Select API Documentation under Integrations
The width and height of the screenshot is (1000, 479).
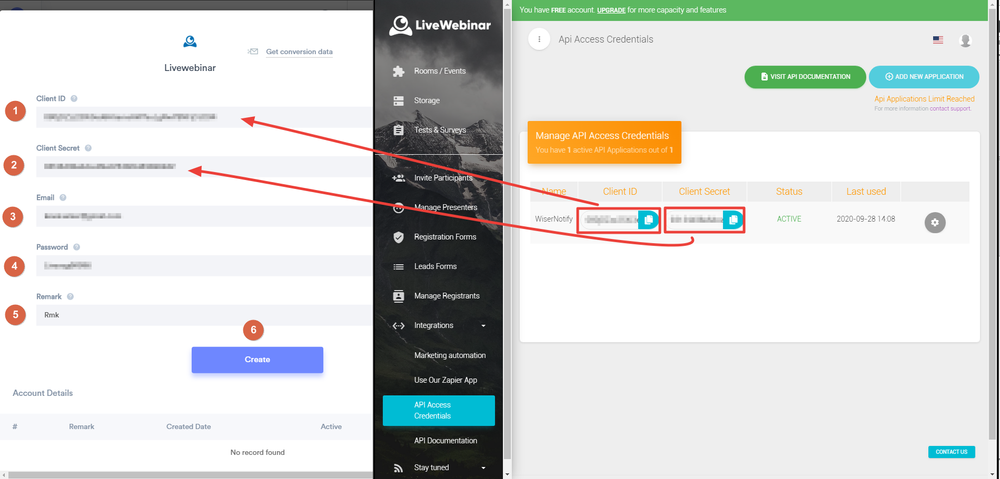445,441
